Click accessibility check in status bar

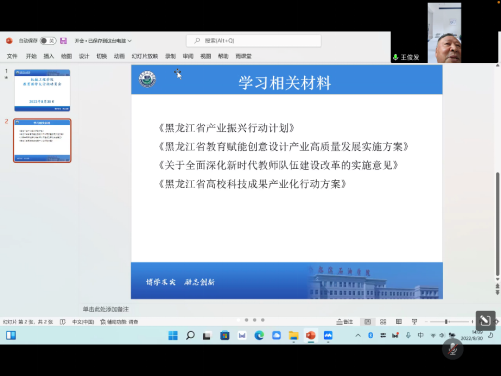pos(119,322)
